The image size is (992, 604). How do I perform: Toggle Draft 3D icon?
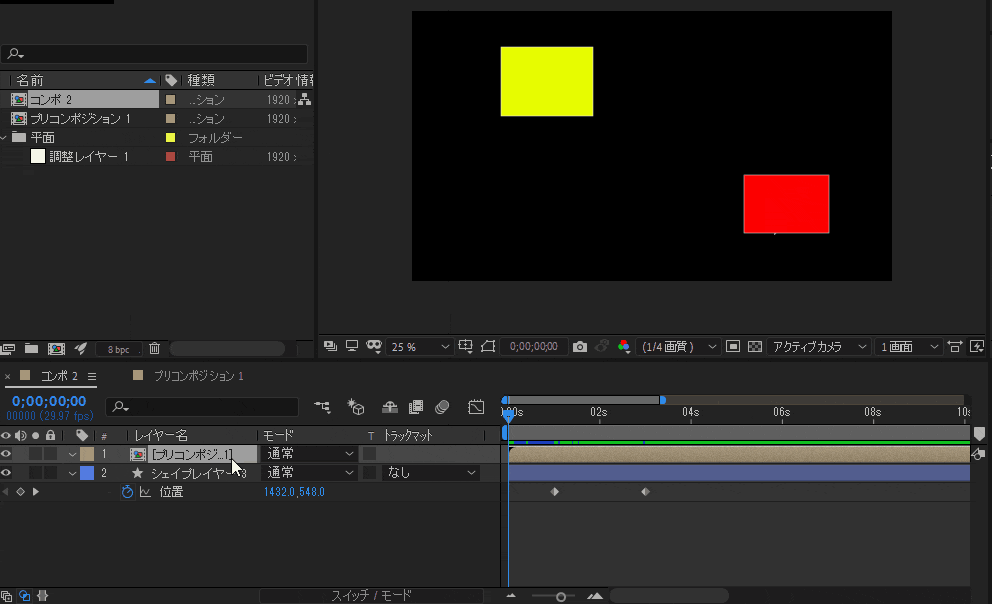pyautogui.click(x=356, y=407)
